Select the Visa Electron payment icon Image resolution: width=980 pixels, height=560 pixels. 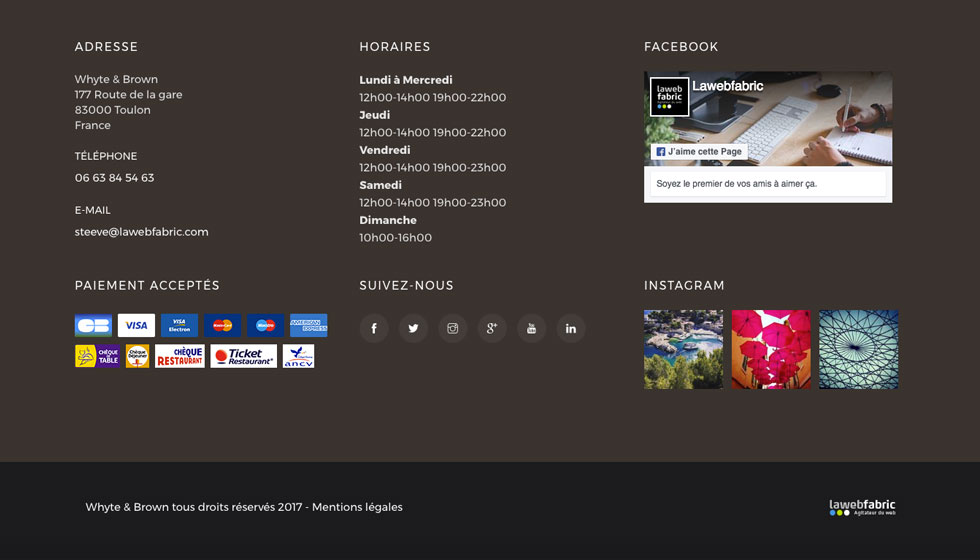tap(179, 326)
